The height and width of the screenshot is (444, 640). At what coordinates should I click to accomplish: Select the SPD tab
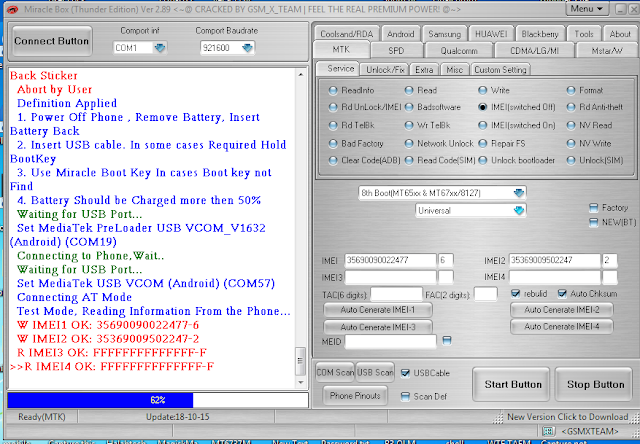396,51
